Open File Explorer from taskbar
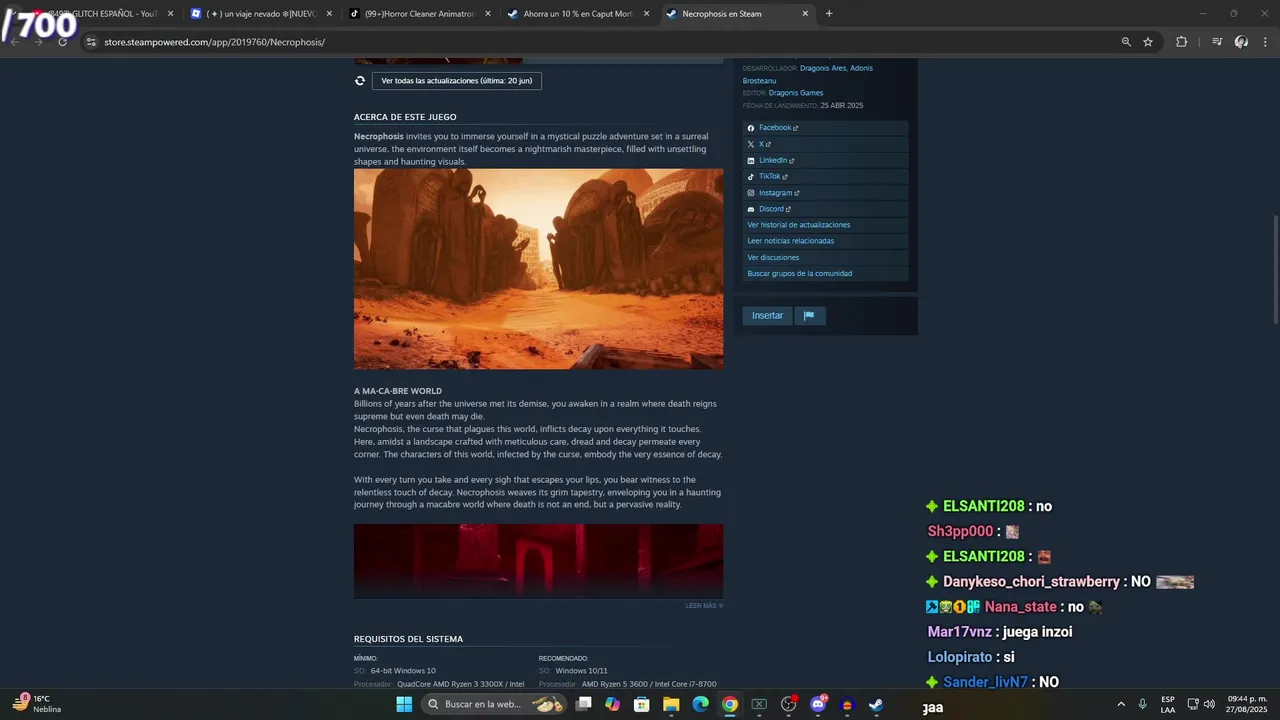 pyautogui.click(x=671, y=704)
